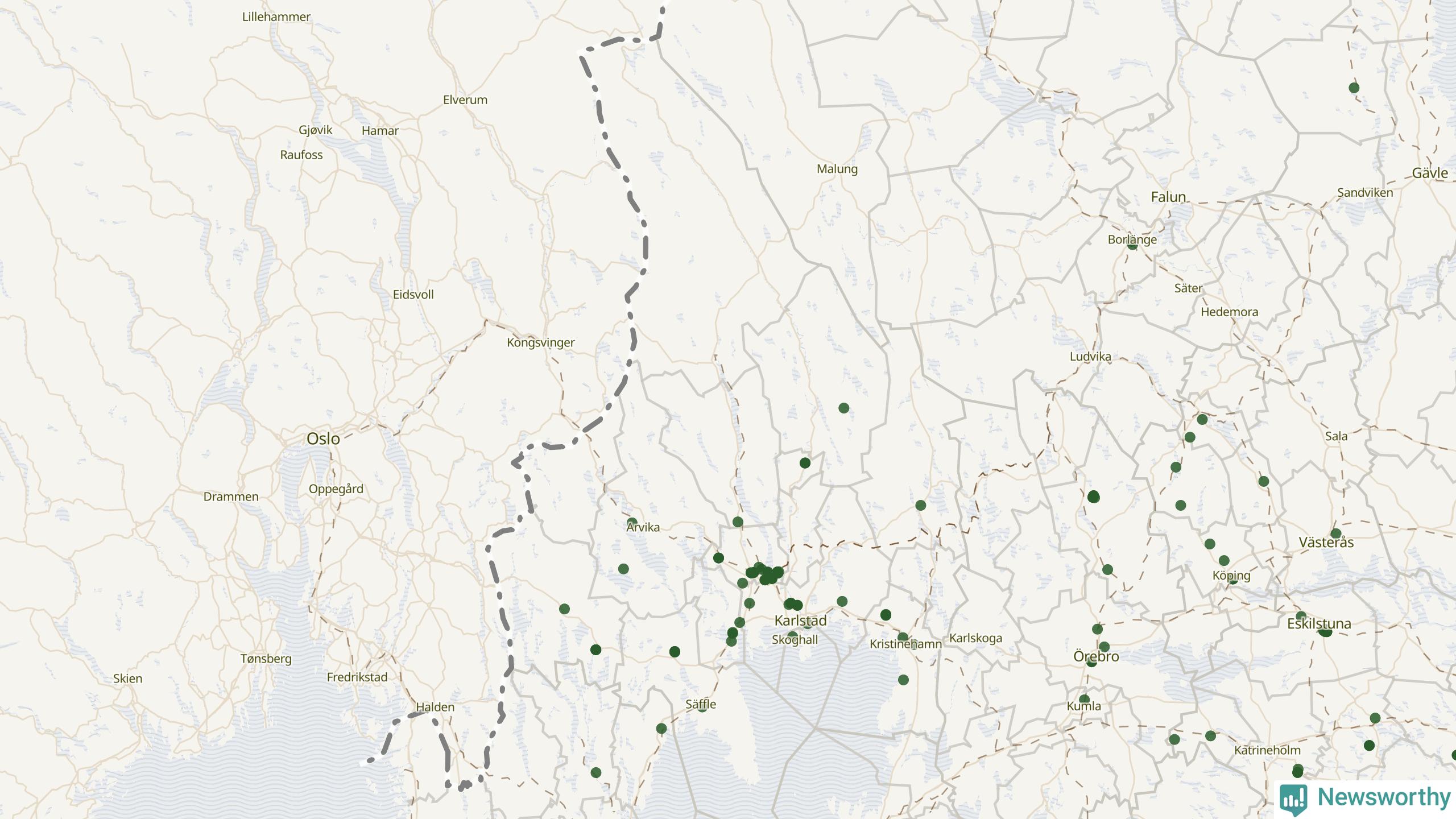The width and height of the screenshot is (1456, 819).
Task: Click the Säffle label
Action: point(701,705)
